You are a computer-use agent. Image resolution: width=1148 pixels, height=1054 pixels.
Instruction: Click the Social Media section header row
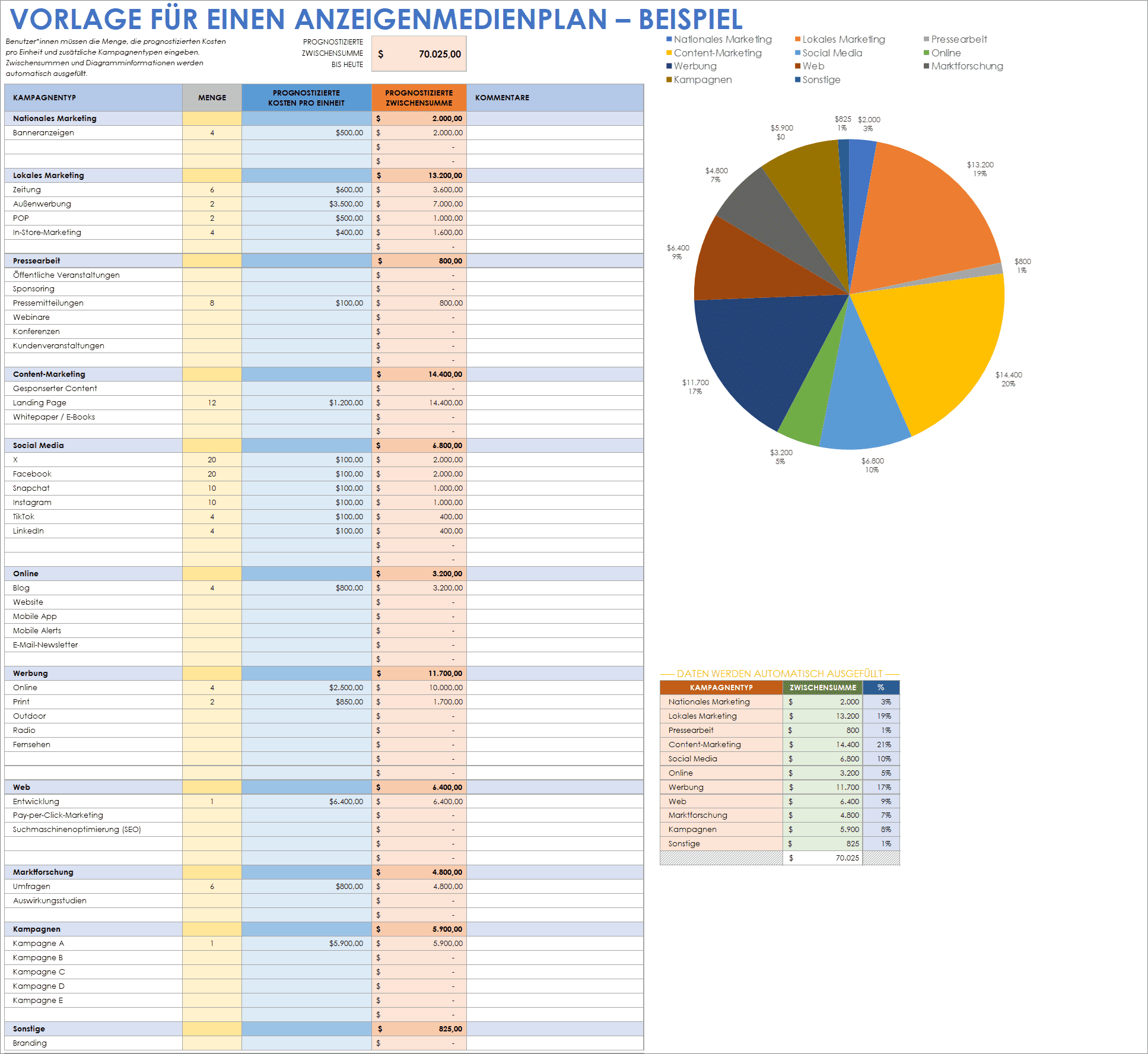(x=324, y=446)
